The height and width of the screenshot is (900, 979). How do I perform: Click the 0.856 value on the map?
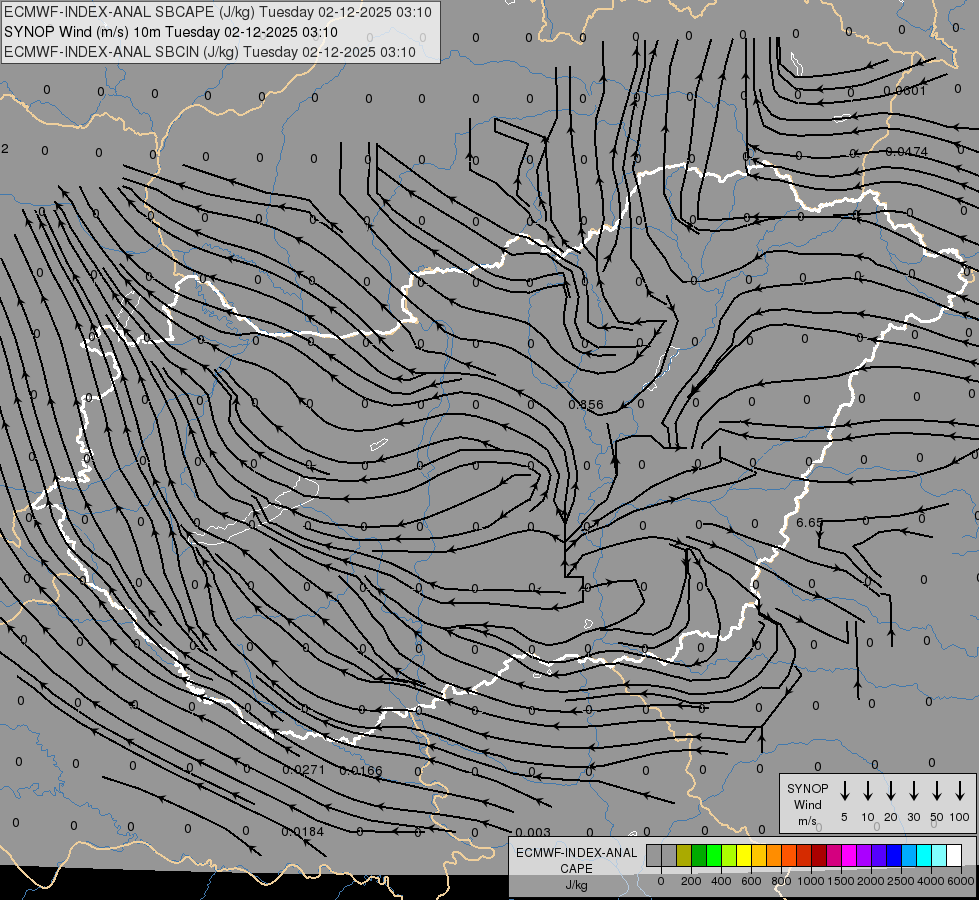(586, 405)
